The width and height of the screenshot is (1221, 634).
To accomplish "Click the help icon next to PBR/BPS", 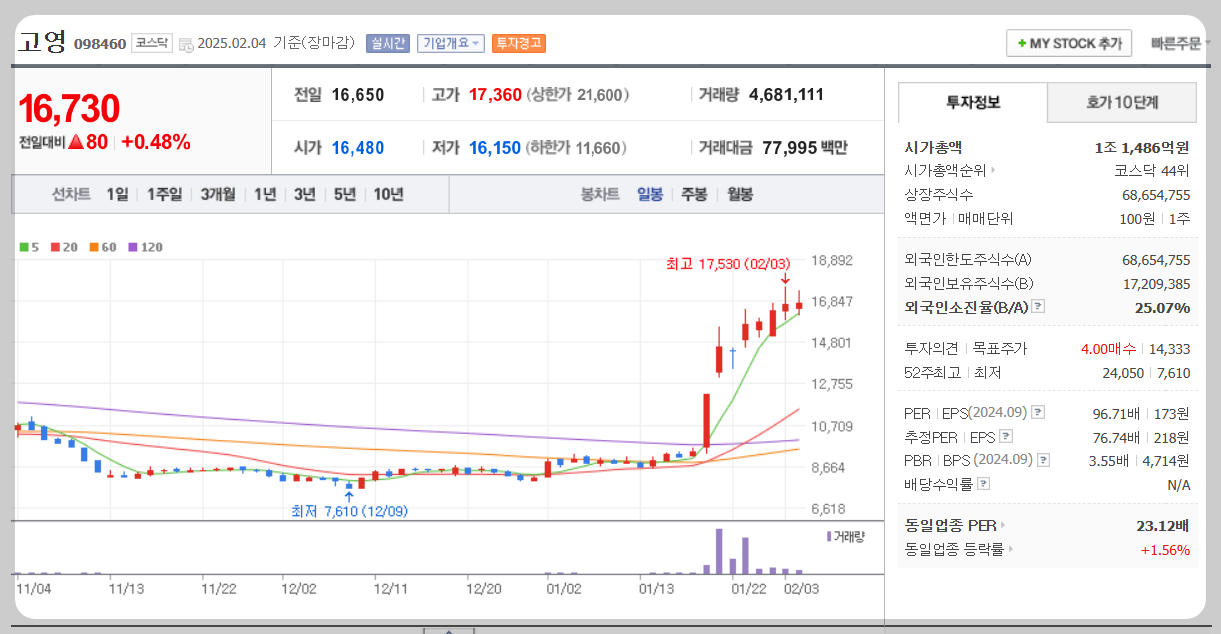I will tap(1043, 460).
